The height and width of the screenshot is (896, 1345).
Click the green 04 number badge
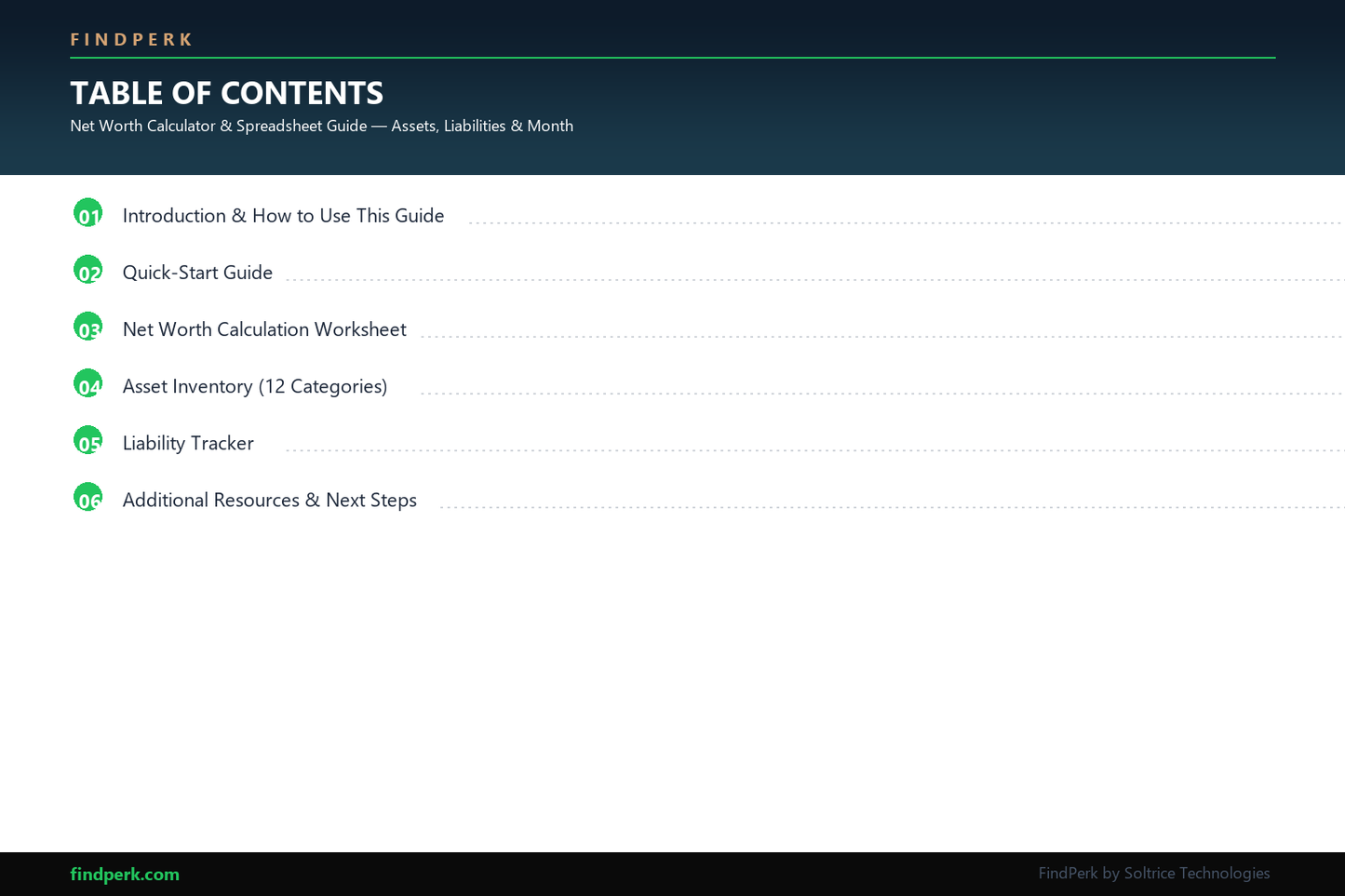pyautogui.click(x=87, y=382)
